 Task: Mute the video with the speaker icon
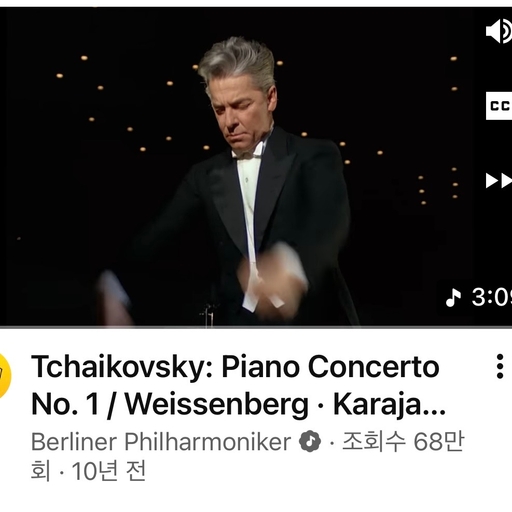[x=499, y=31]
